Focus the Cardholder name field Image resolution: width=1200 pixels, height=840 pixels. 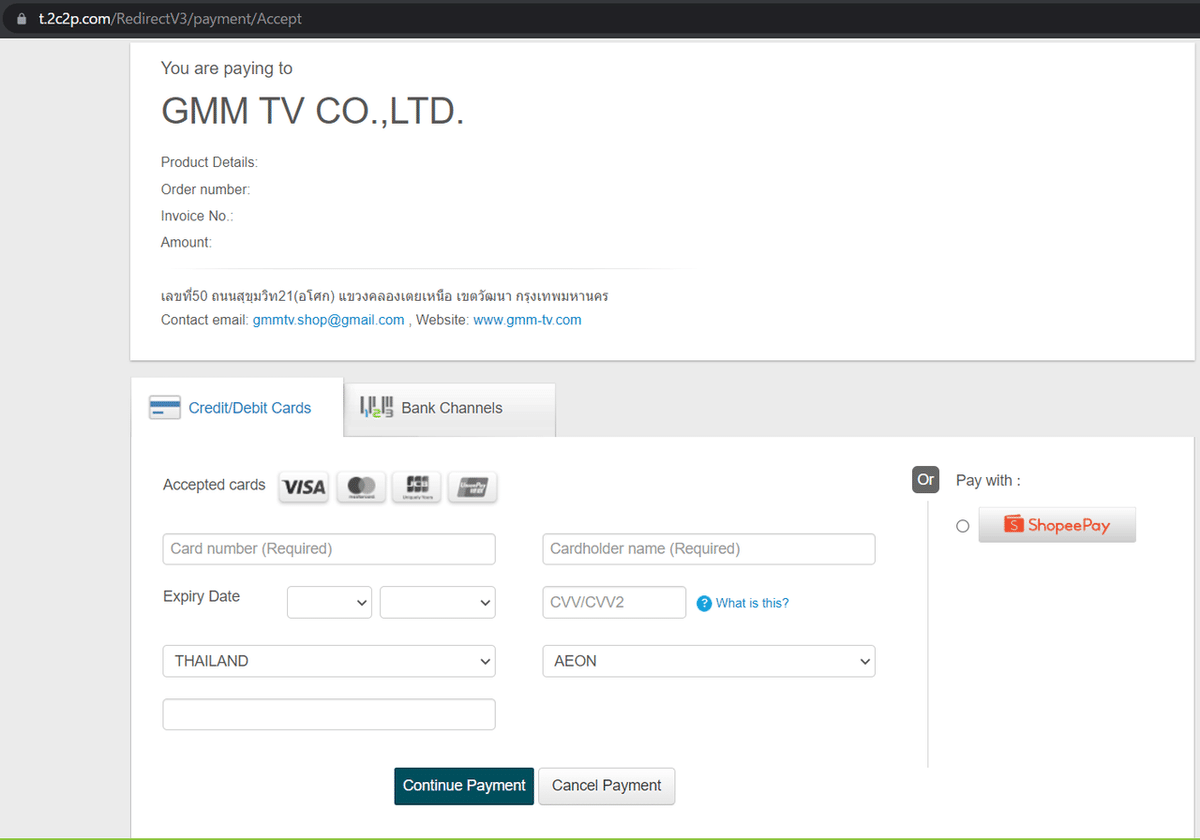coord(709,549)
